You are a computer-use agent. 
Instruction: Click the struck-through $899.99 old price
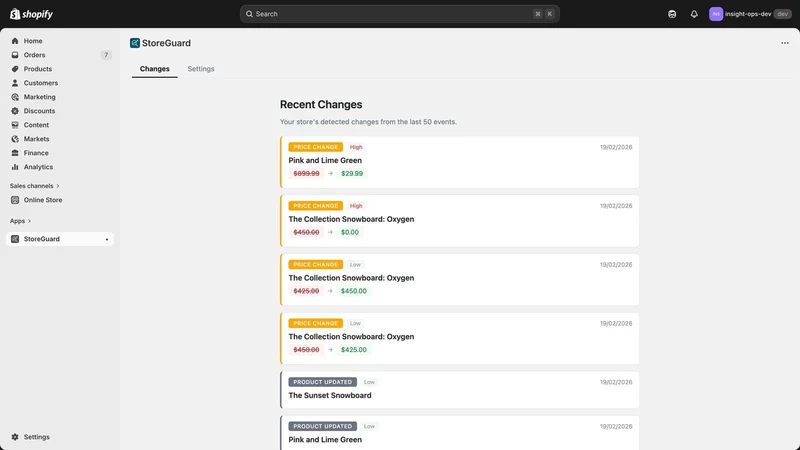pyautogui.click(x=306, y=173)
